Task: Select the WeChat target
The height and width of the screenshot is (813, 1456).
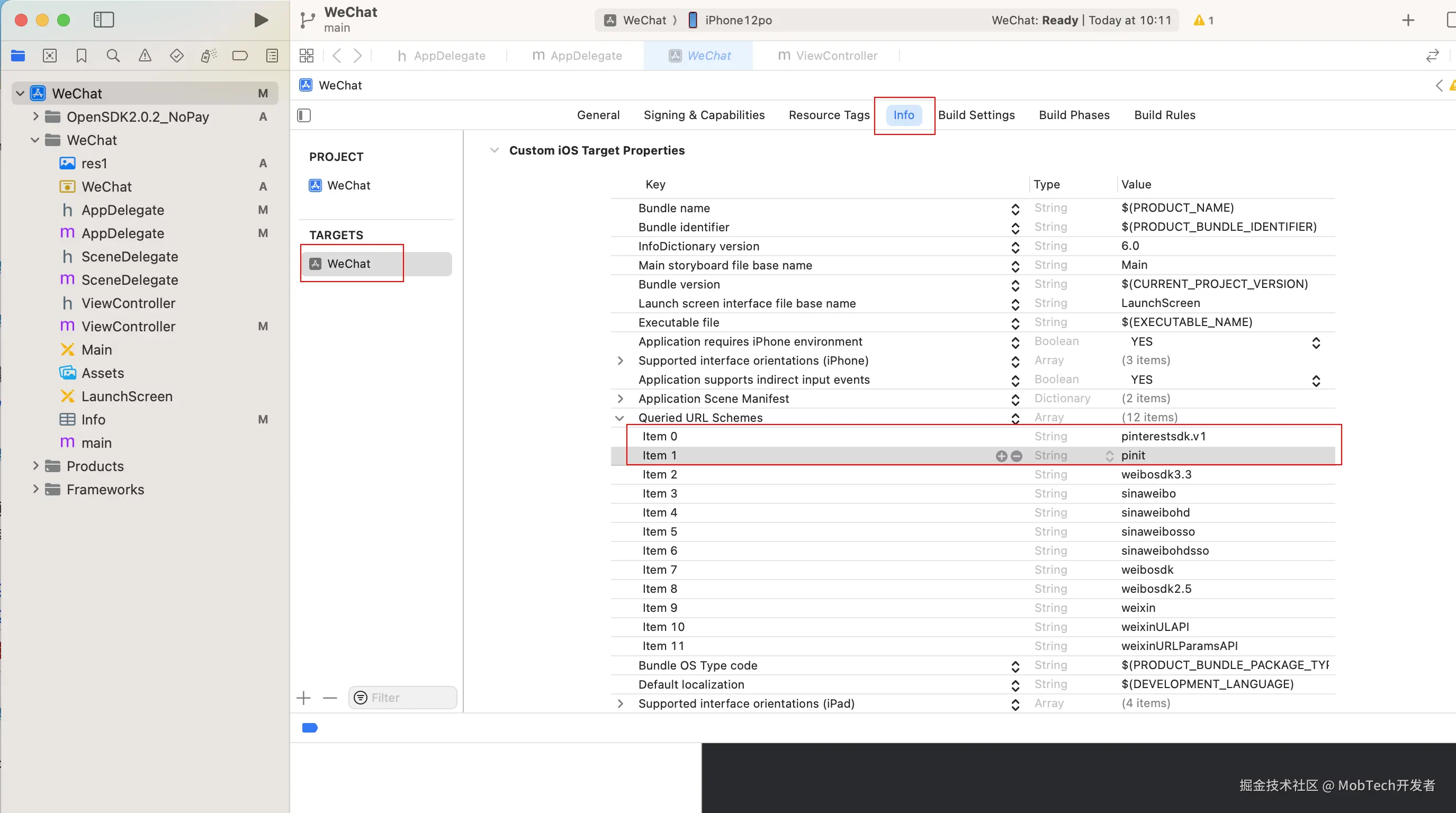Action: [349, 264]
